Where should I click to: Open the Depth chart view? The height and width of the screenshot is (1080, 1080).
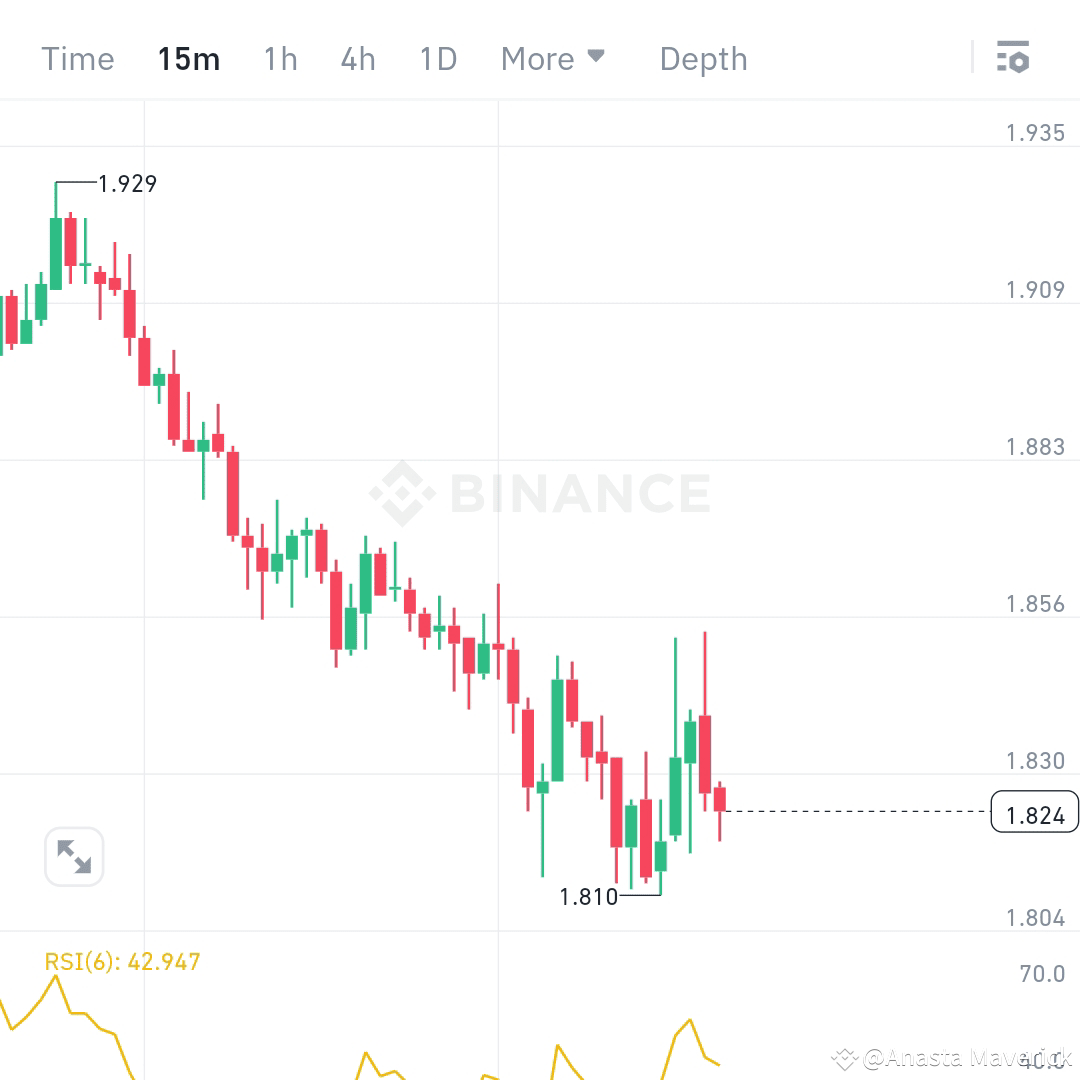703,59
